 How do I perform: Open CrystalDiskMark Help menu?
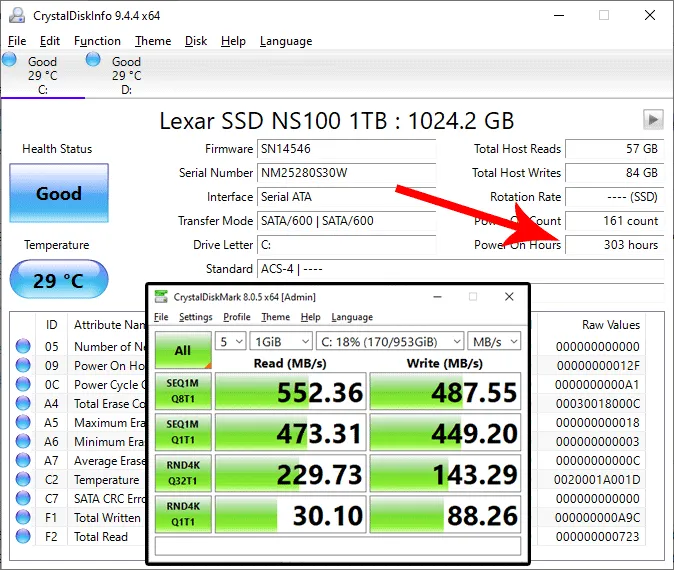click(x=310, y=317)
